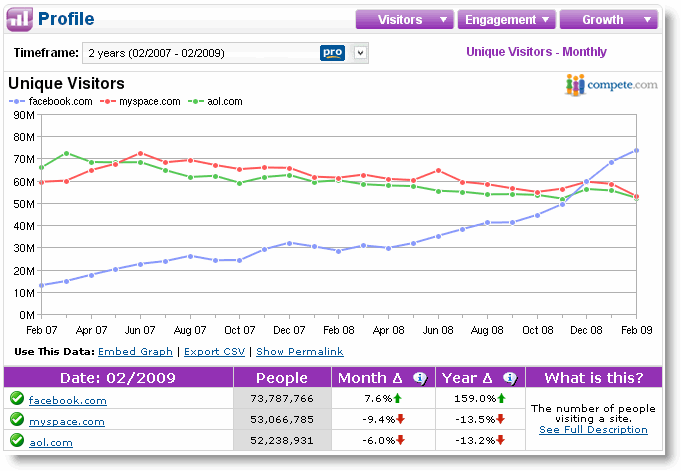The width and height of the screenshot is (681, 471).
Task: Open the Engagement dropdown menu
Action: click(x=506, y=20)
